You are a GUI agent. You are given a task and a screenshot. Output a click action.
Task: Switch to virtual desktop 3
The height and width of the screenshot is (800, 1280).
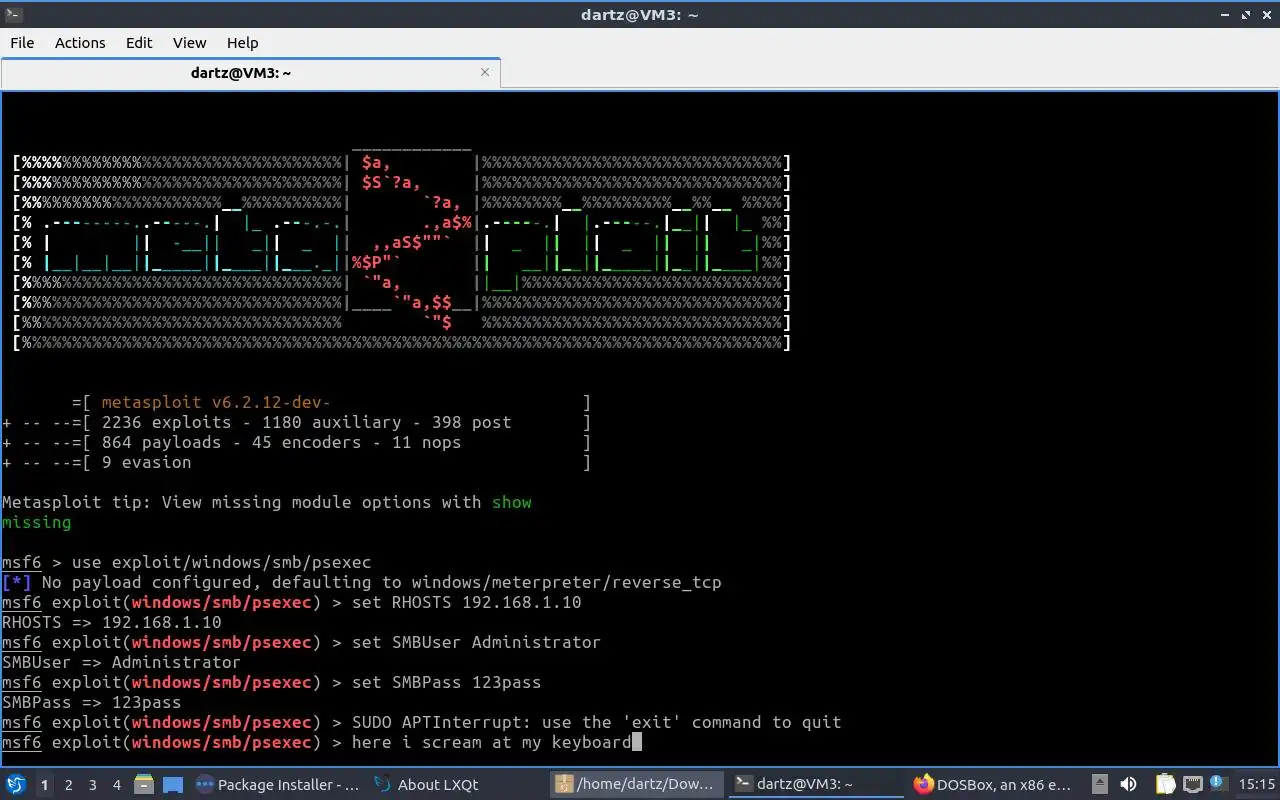pyautogui.click(x=93, y=785)
